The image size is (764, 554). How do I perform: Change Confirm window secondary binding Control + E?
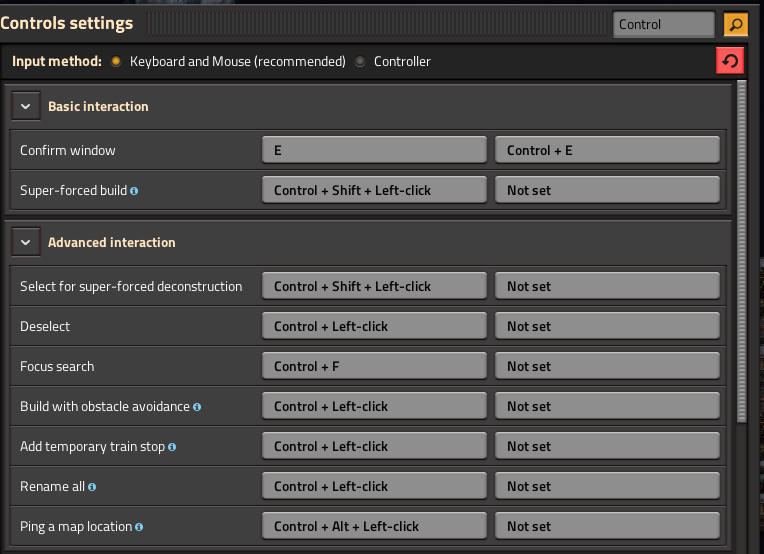(x=607, y=150)
